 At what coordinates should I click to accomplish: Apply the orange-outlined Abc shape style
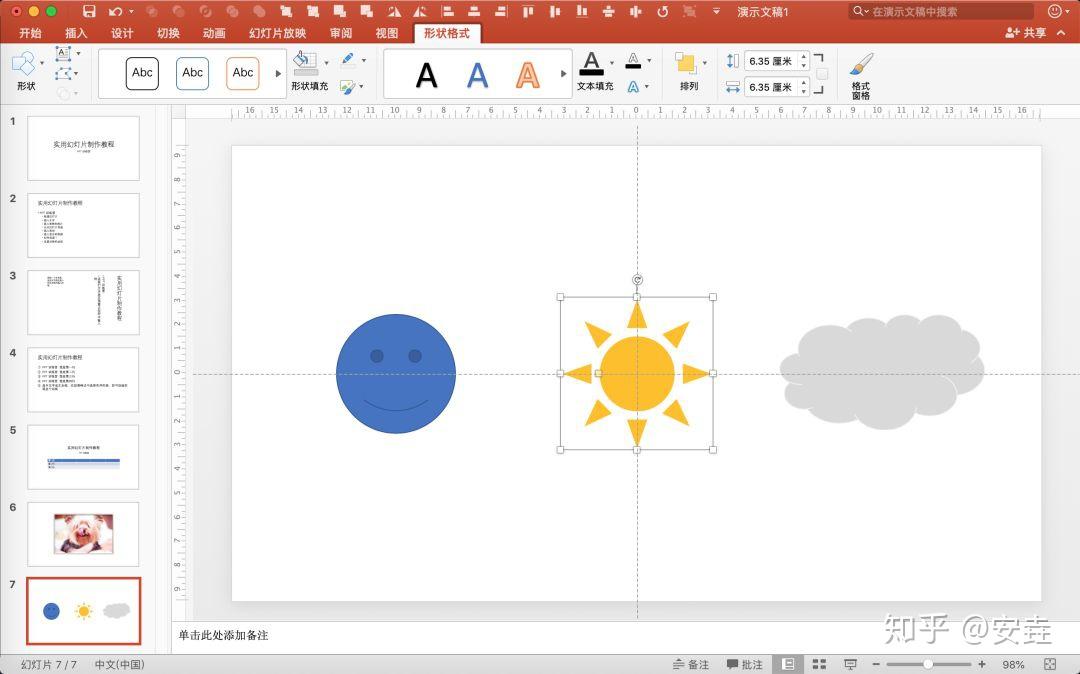[x=243, y=73]
